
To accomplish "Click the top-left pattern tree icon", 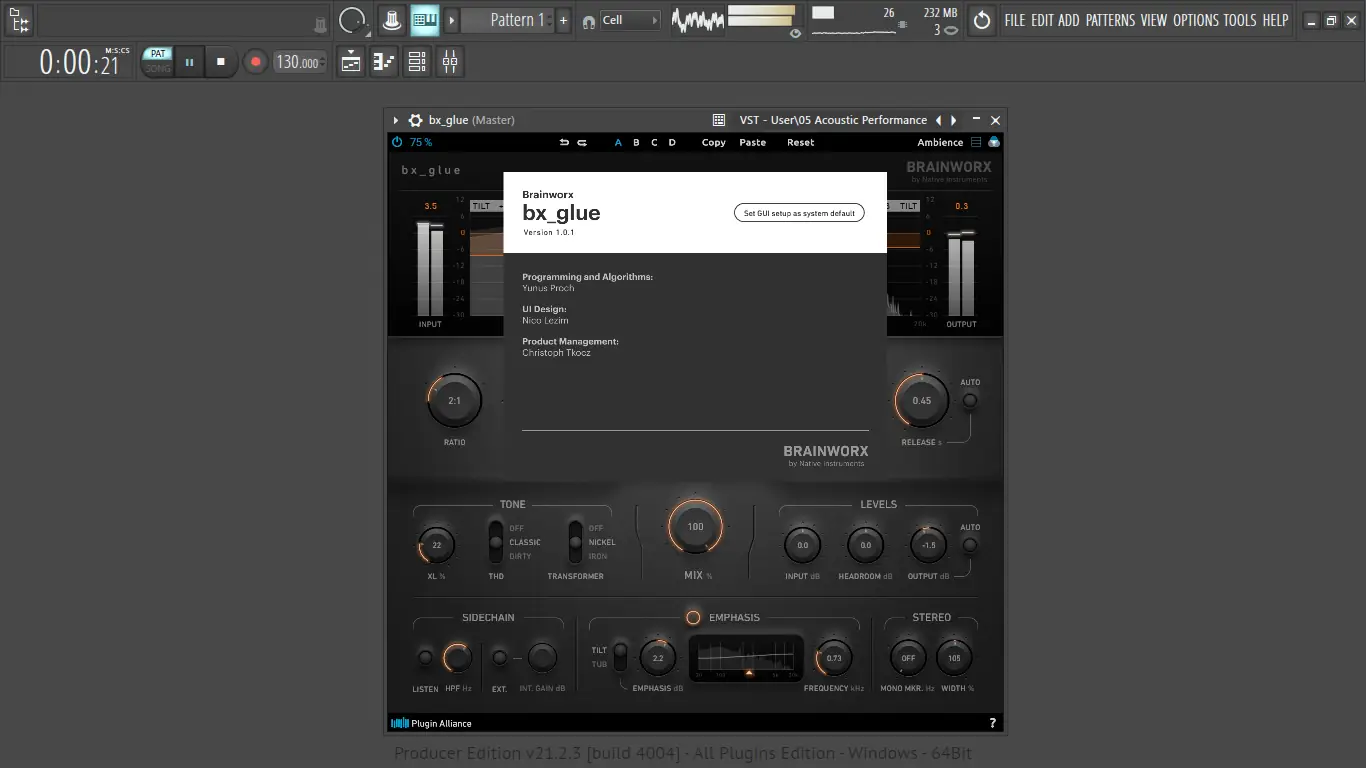I will (19, 19).
